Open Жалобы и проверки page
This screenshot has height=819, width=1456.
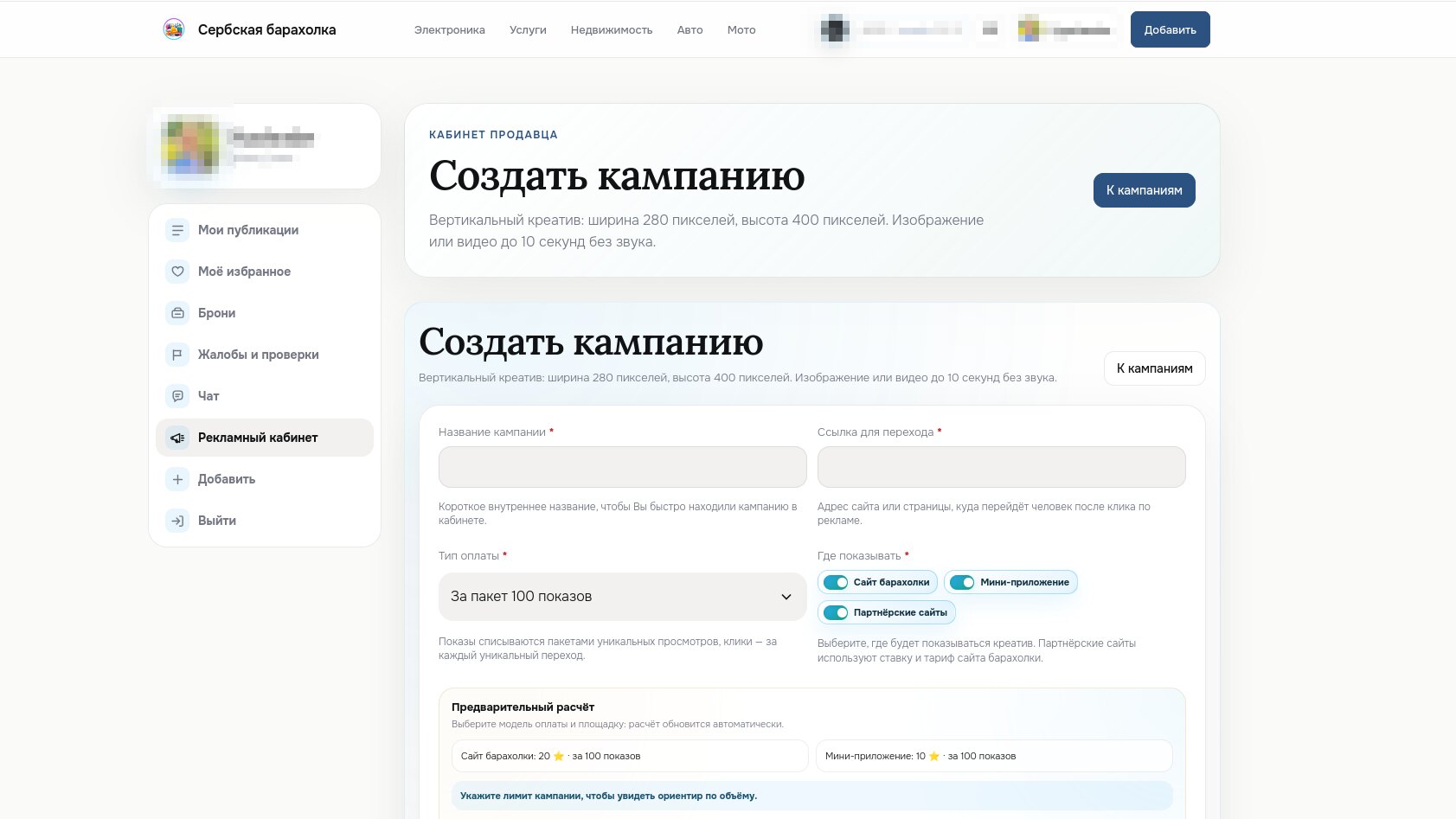[x=265, y=355]
